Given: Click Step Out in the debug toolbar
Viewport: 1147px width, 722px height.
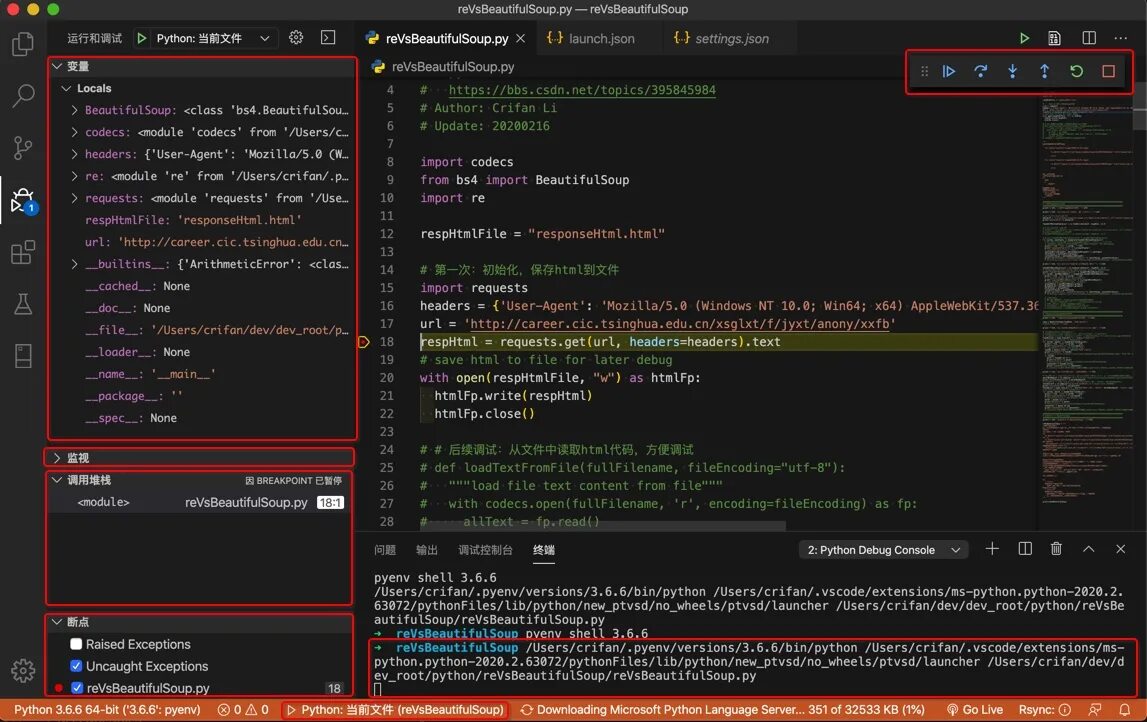Looking at the screenshot, I should (1045, 71).
